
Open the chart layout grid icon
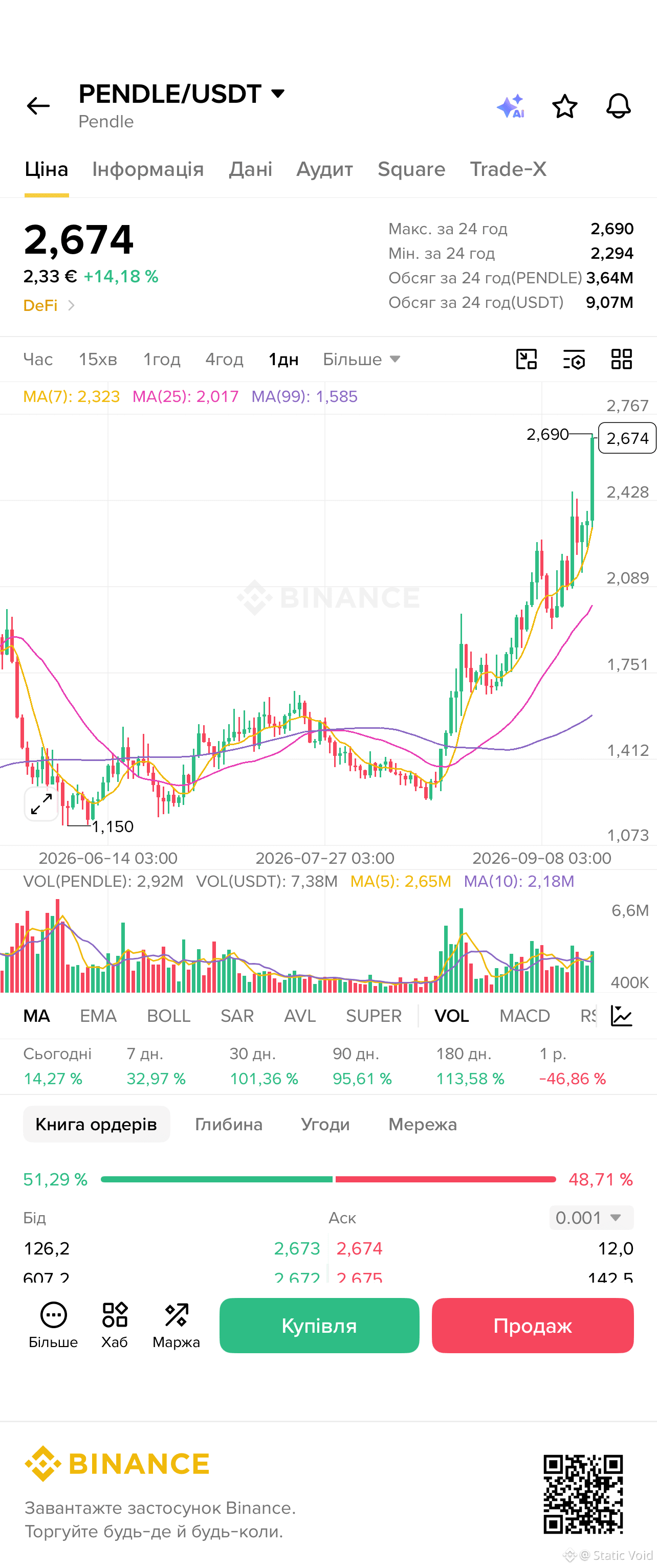coord(621,359)
